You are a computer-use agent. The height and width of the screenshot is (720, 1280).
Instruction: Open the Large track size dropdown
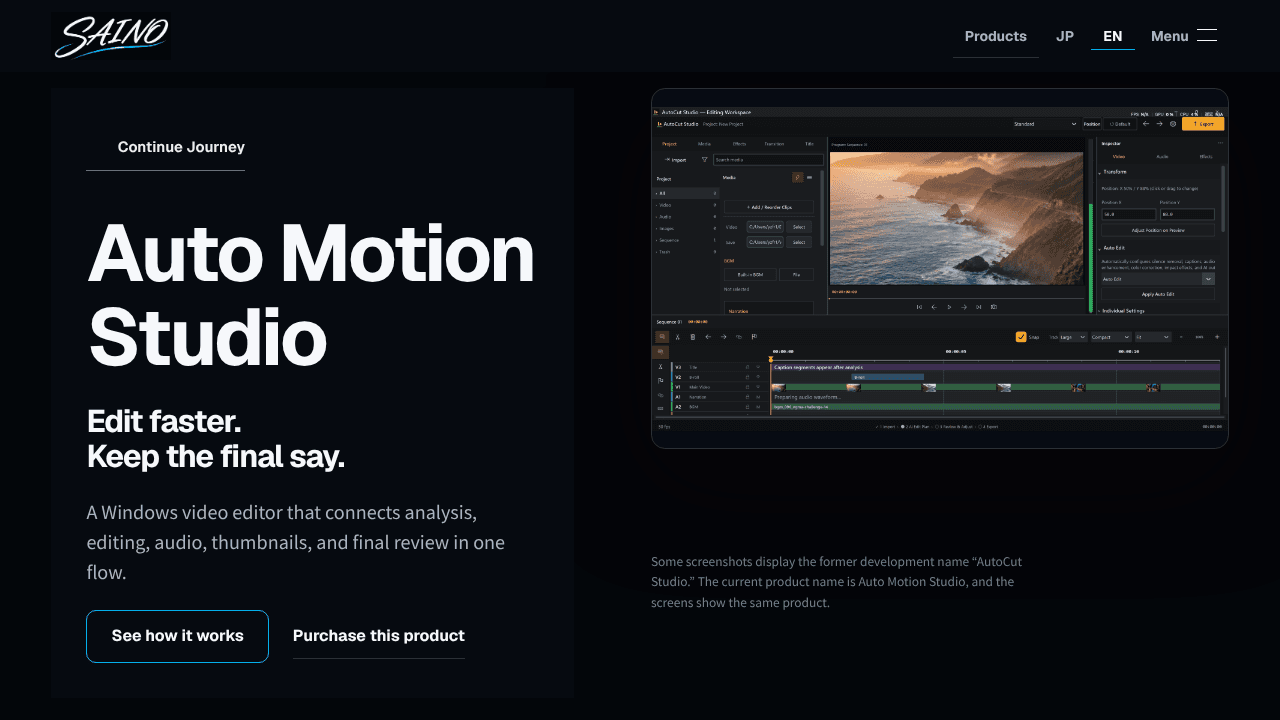click(1073, 337)
